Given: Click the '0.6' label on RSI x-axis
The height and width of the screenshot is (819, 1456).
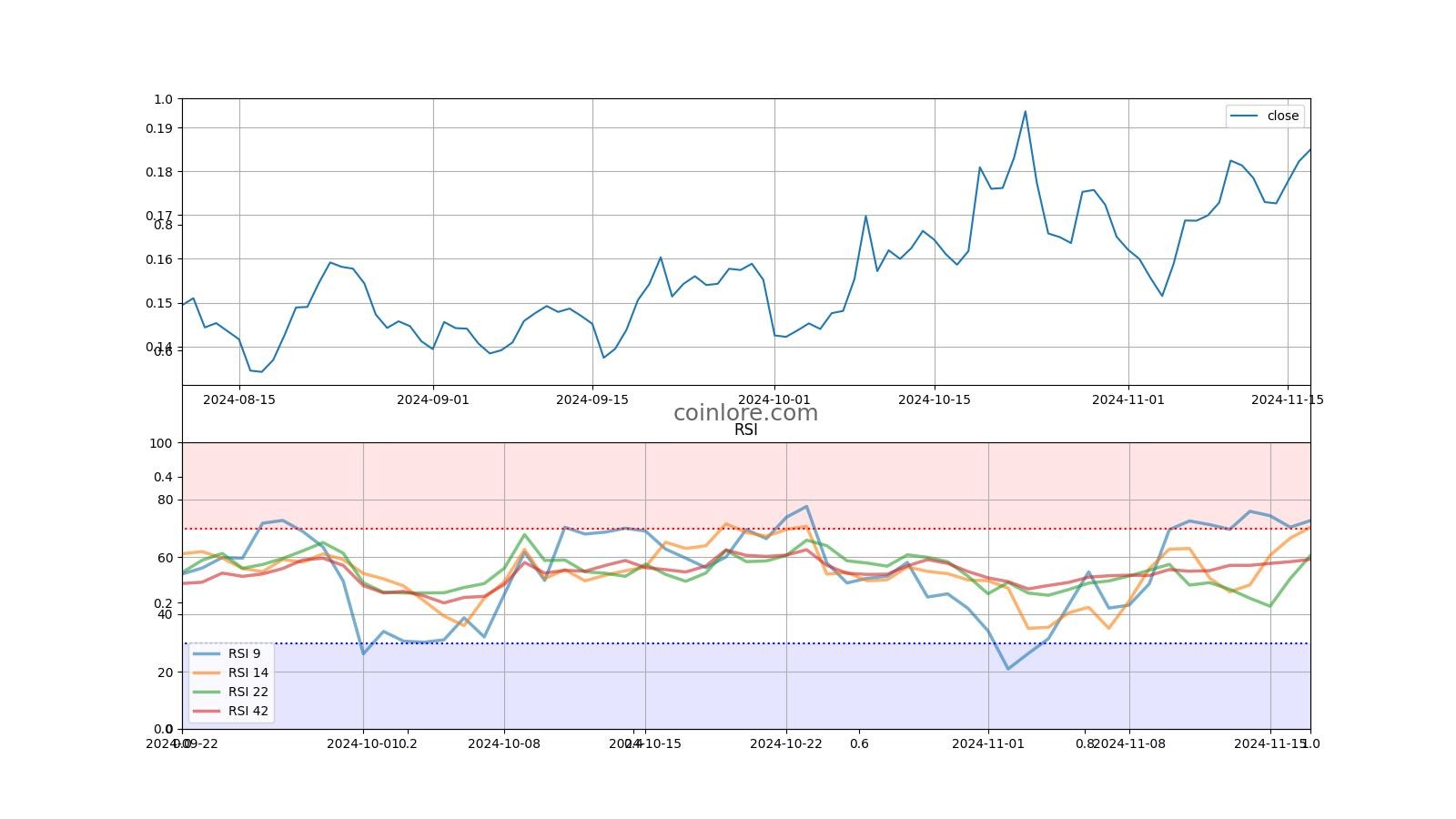Looking at the screenshot, I should (859, 743).
